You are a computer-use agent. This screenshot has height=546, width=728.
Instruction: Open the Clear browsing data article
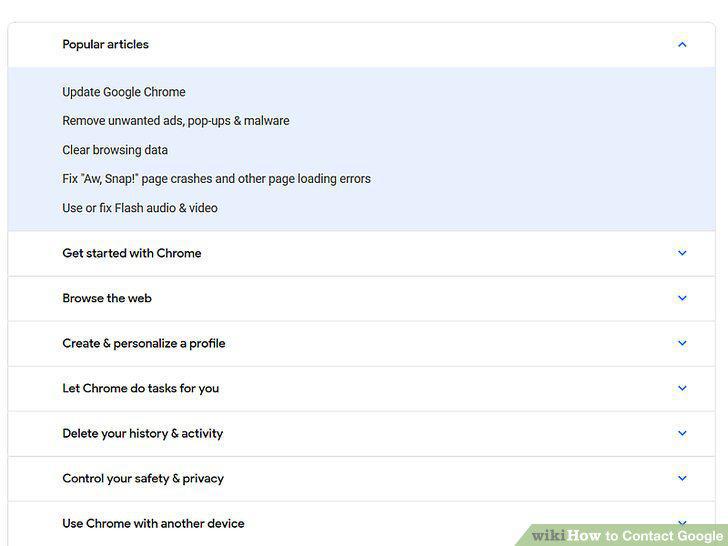tap(115, 150)
